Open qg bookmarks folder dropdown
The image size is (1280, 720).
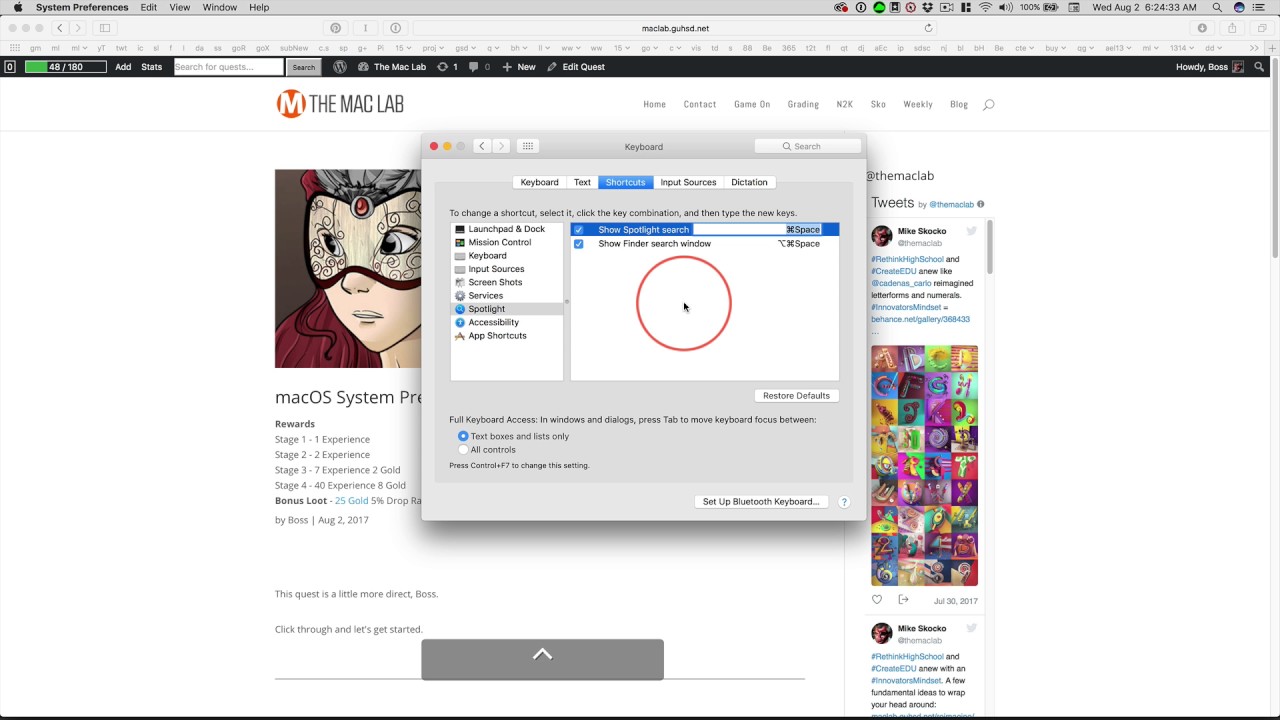[x=1086, y=48]
